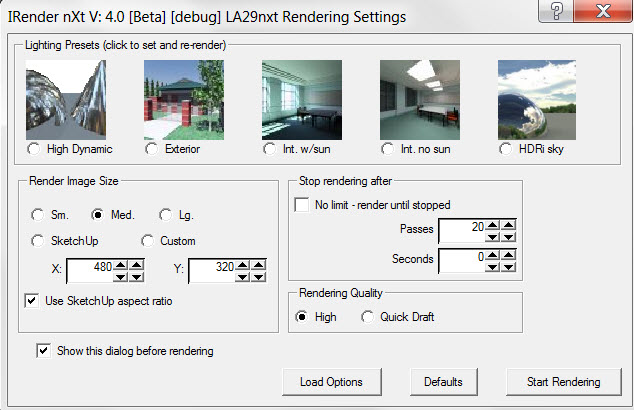Click the interior no sun preset image
Image resolution: width=634 pixels, height=410 pixels.
[x=420, y=99]
